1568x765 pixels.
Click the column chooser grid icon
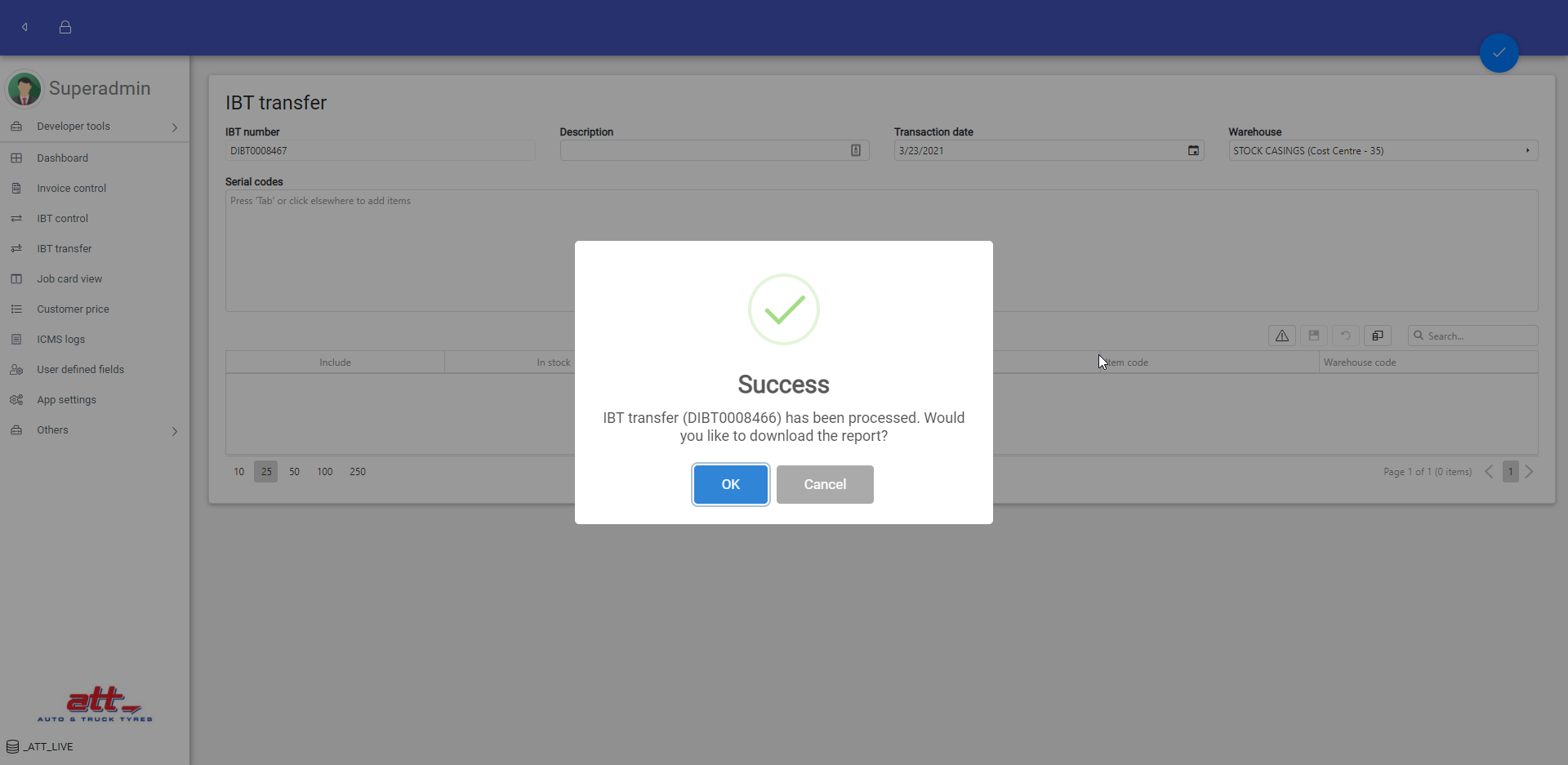pos(1377,336)
